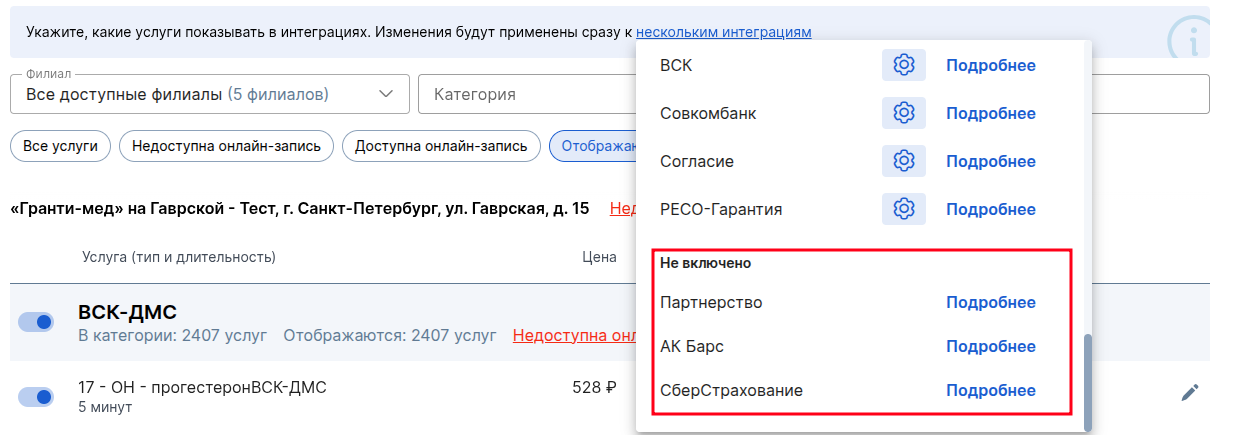Image resolution: width=1247 pixels, height=435 pixels.
Task: Click Подробнее next to РЕСО-Гарантия
Action: [991, 209]
